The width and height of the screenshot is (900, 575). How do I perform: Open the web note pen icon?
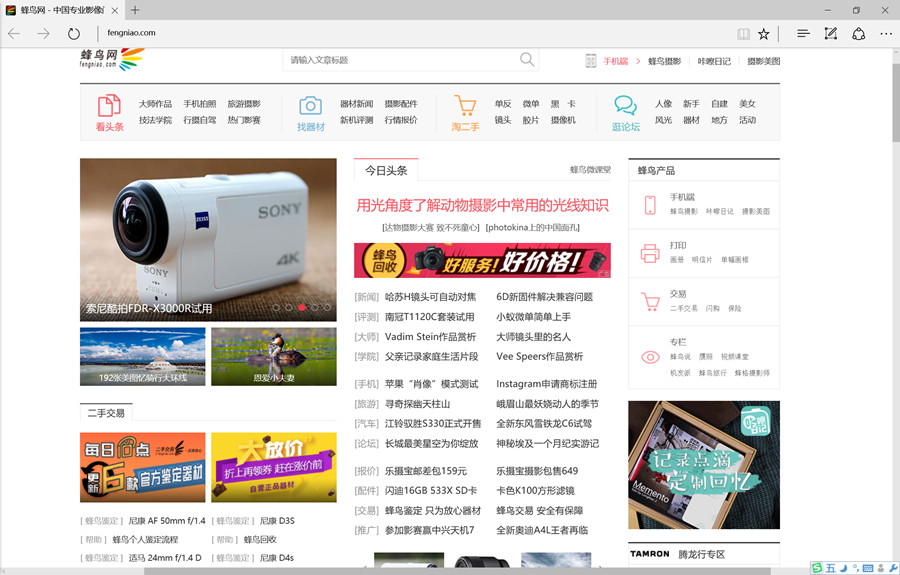click(x=831, y=34)
